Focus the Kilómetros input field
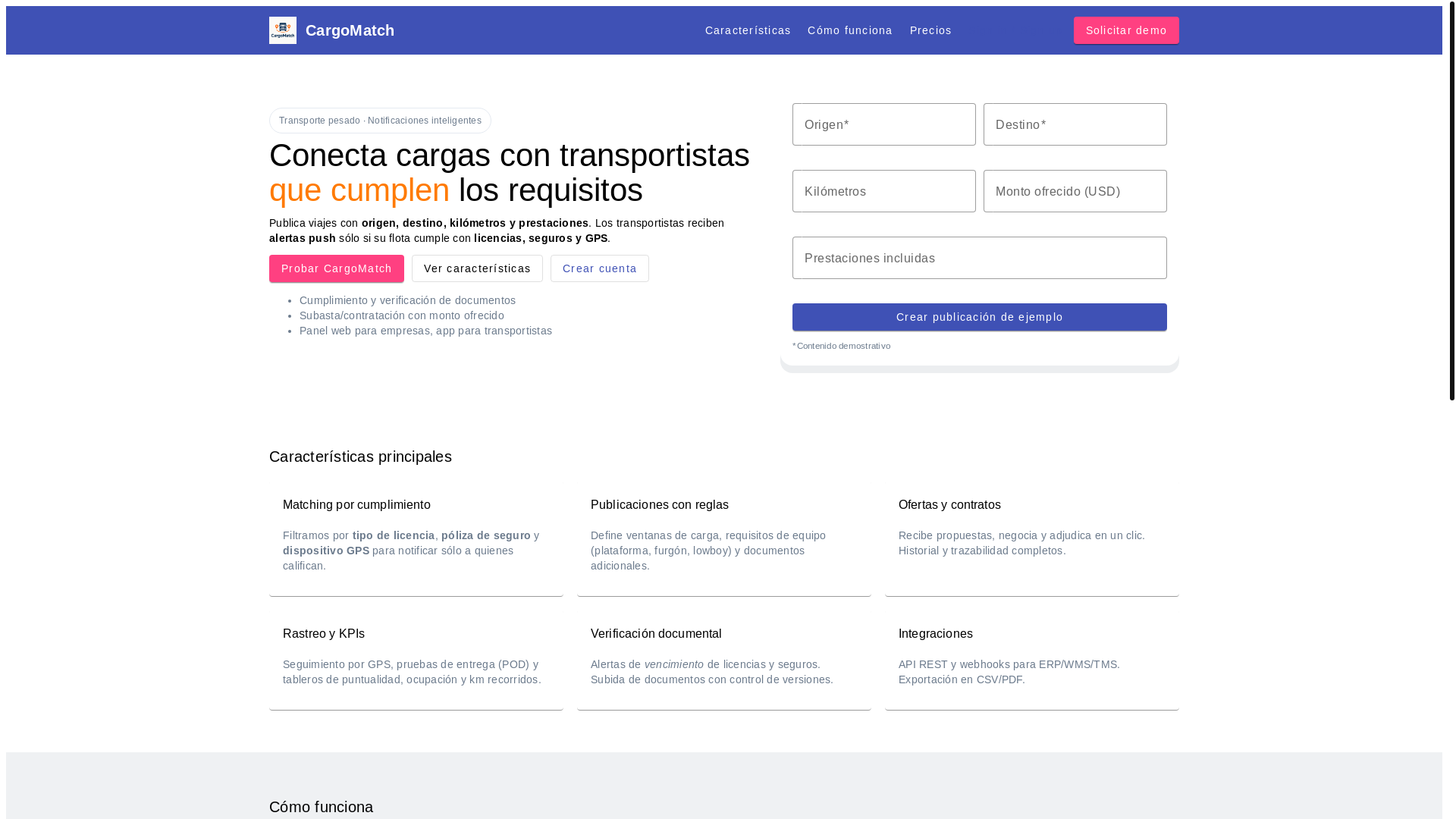Viewport: 1456px width, 819px height. tap(884, 191)
